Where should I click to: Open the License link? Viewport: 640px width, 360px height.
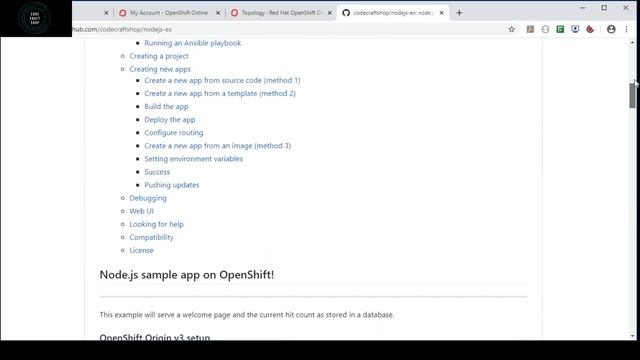pyautogui.click(x=141, y=250)
